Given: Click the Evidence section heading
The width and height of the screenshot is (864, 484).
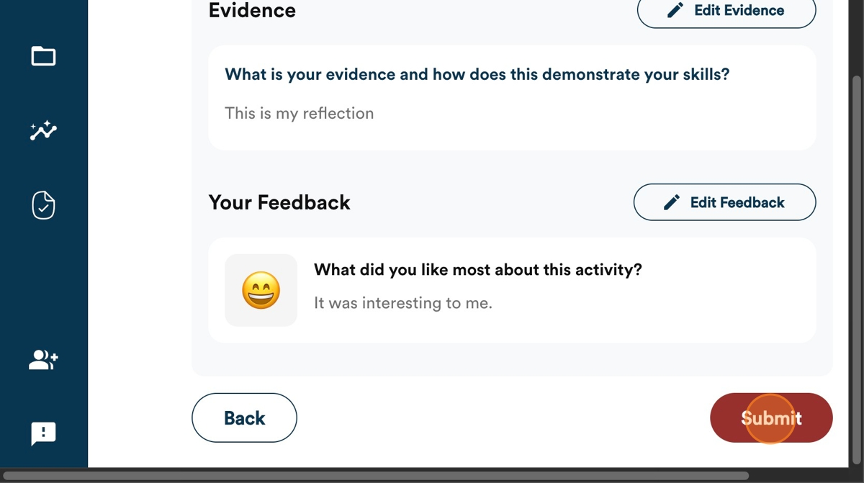Looking at the screenshot, I should point(252,10).
